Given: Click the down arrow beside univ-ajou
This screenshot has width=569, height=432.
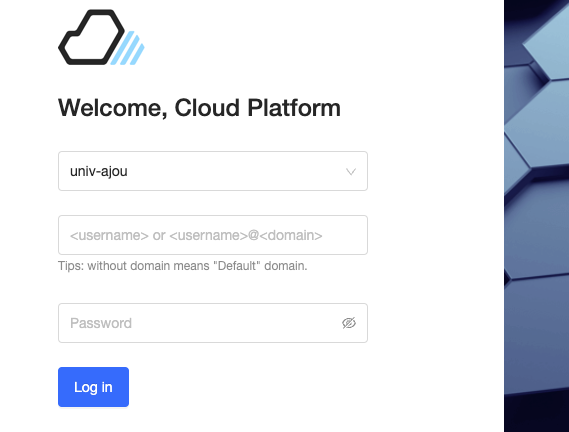Looking at the screenshot, I should (x=351, y=171).
